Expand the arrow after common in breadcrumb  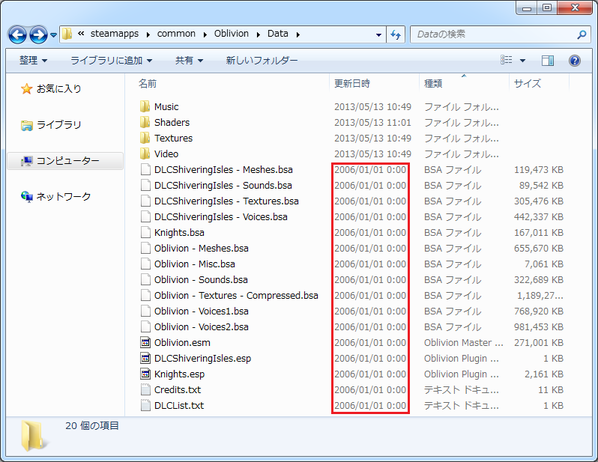coord(205,35)
